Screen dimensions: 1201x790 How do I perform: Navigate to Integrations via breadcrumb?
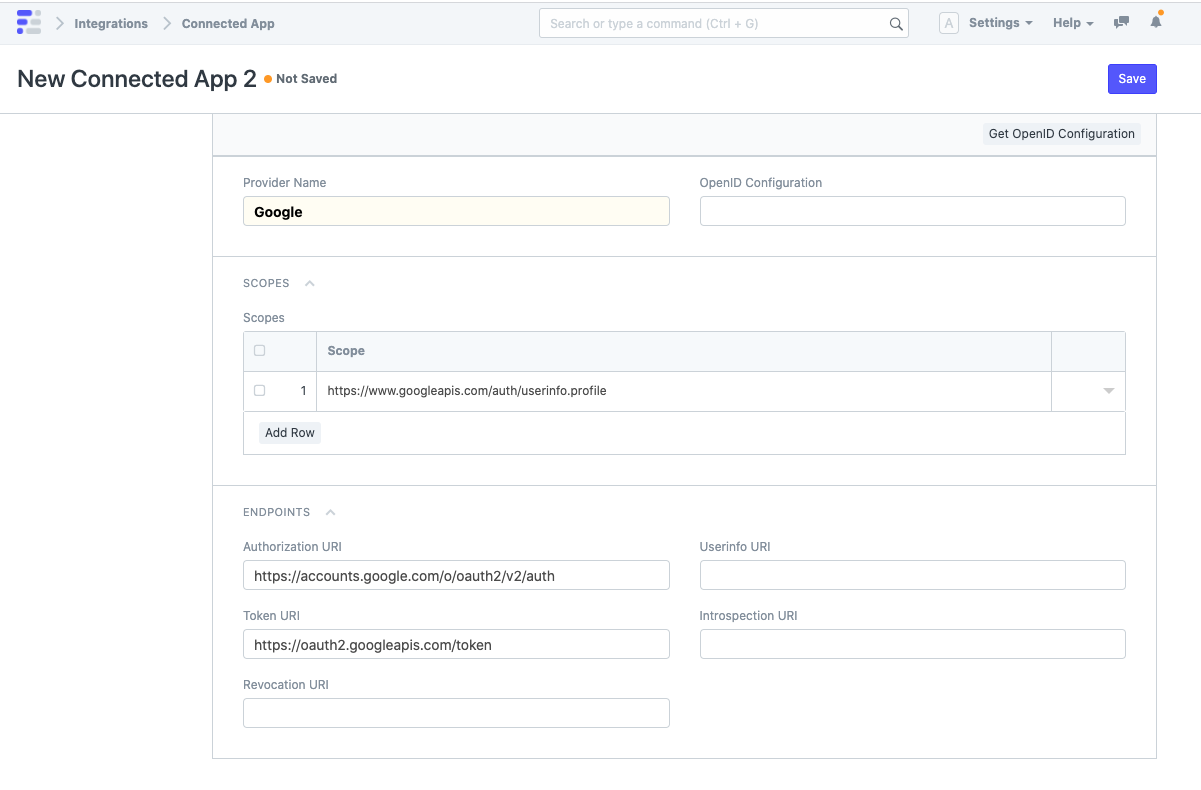tap(110, 23)
